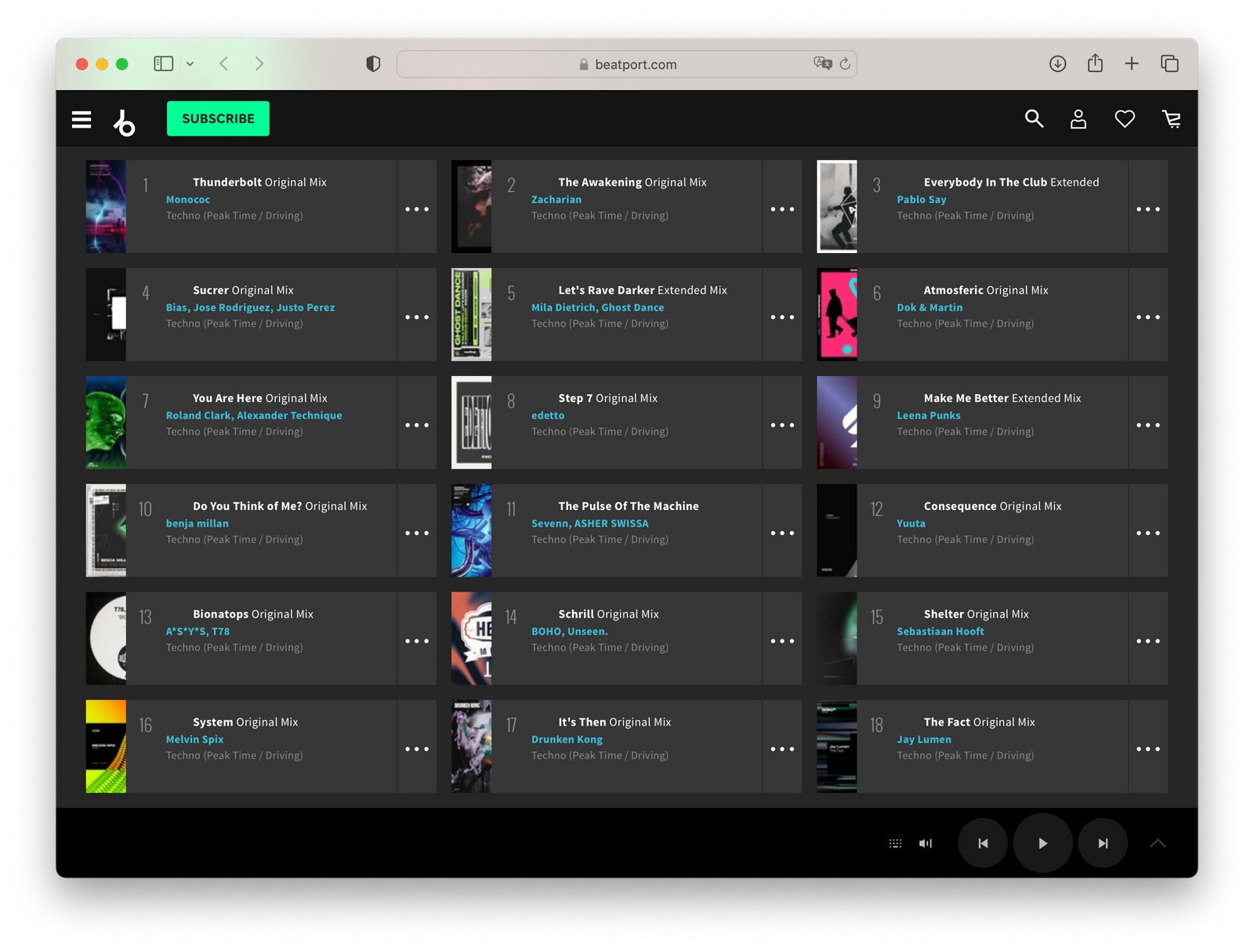Image resolution: width=1254 pixels, height=952 pixels.
Task: Open more options for Everybody In The Club
Action: 1148,209
